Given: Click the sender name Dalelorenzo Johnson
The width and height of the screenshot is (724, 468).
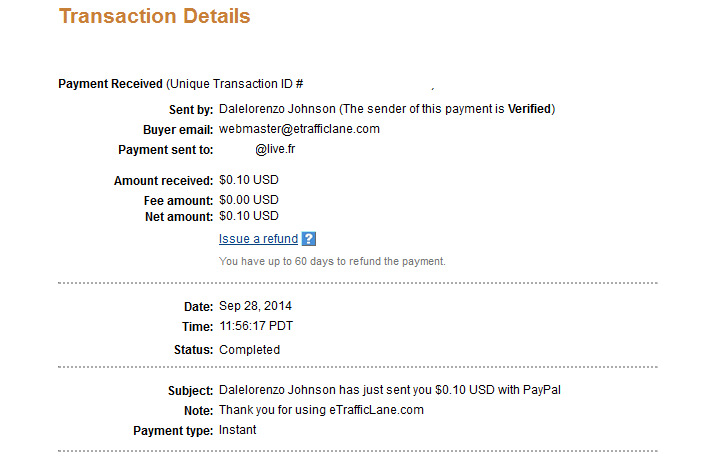Looking at the screenshot, I should (x=277, y=109).
